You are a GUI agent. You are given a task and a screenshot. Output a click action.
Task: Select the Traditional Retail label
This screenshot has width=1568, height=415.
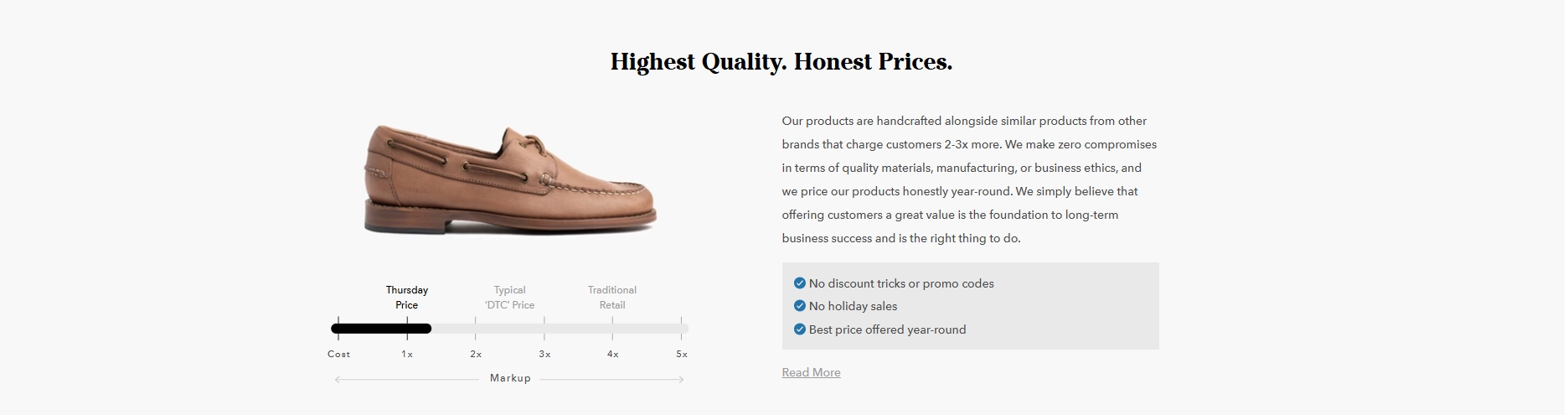point(612,298)
